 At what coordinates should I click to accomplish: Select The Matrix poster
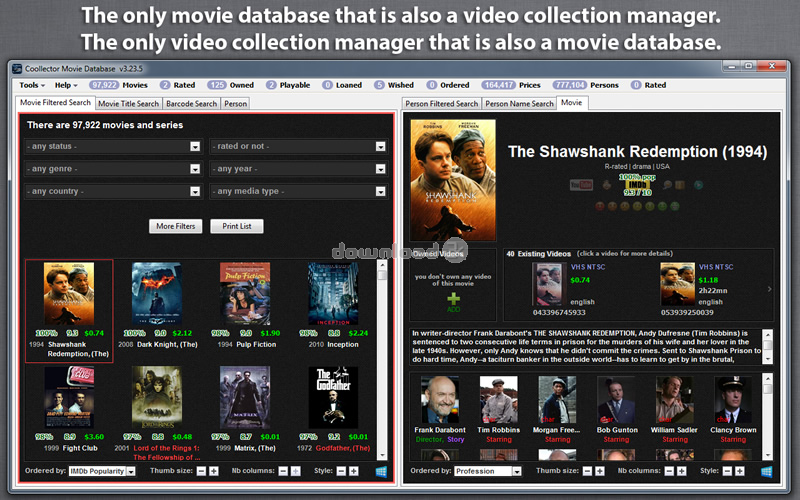245,397
